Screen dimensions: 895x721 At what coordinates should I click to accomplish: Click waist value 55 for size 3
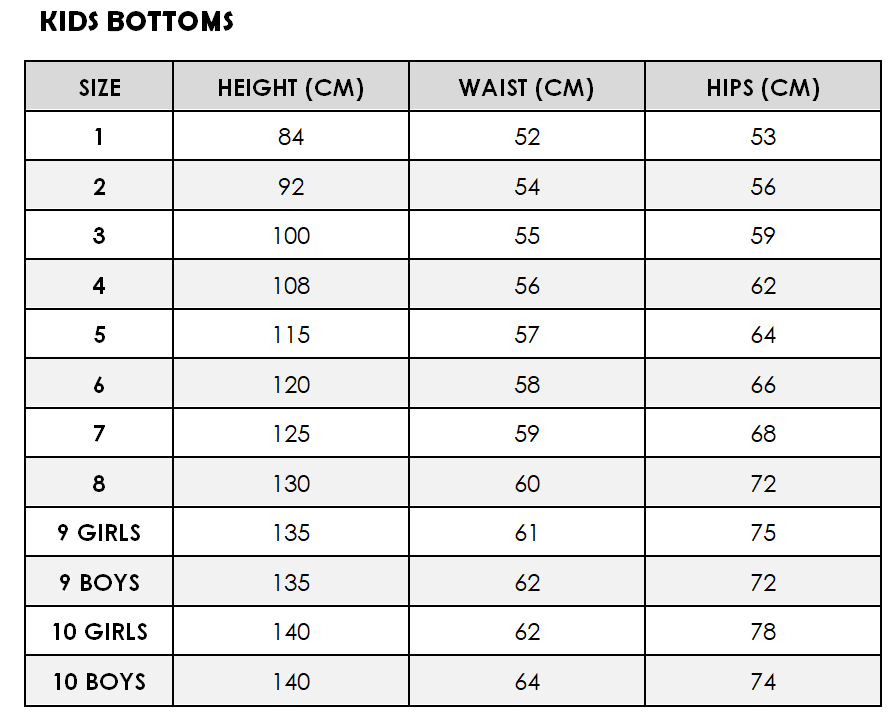tap(527, 235)
